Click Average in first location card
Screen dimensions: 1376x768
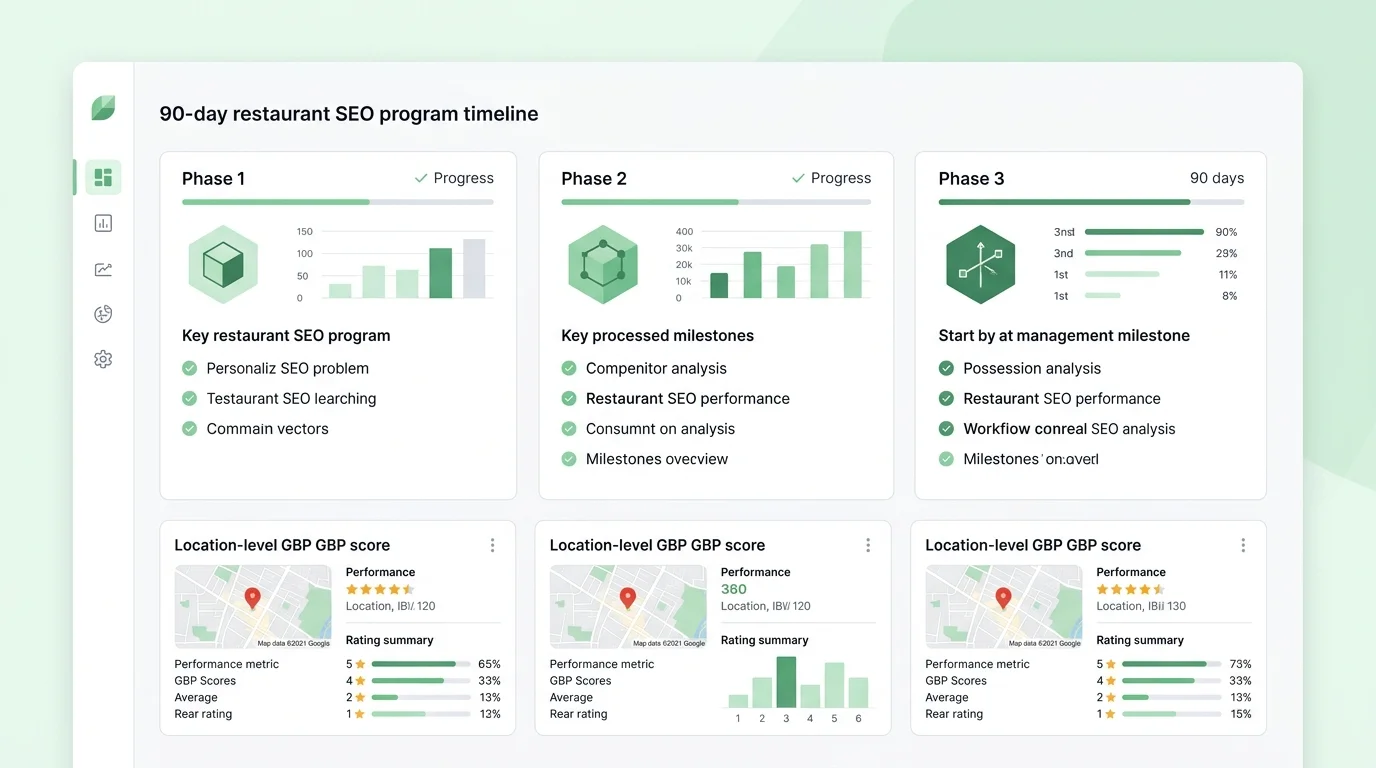tap(196, 698)
